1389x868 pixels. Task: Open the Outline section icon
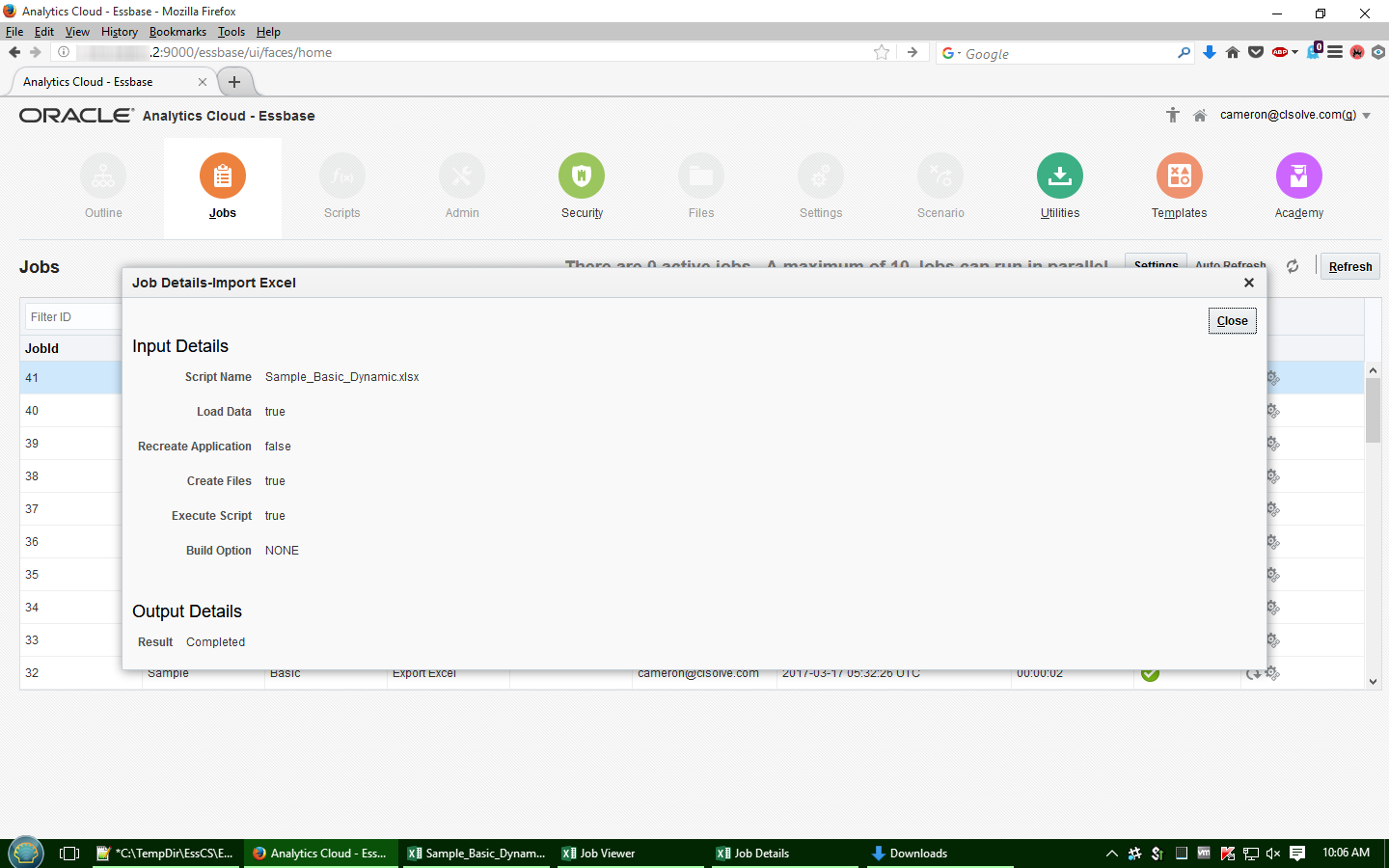click(x=103, y=176)
